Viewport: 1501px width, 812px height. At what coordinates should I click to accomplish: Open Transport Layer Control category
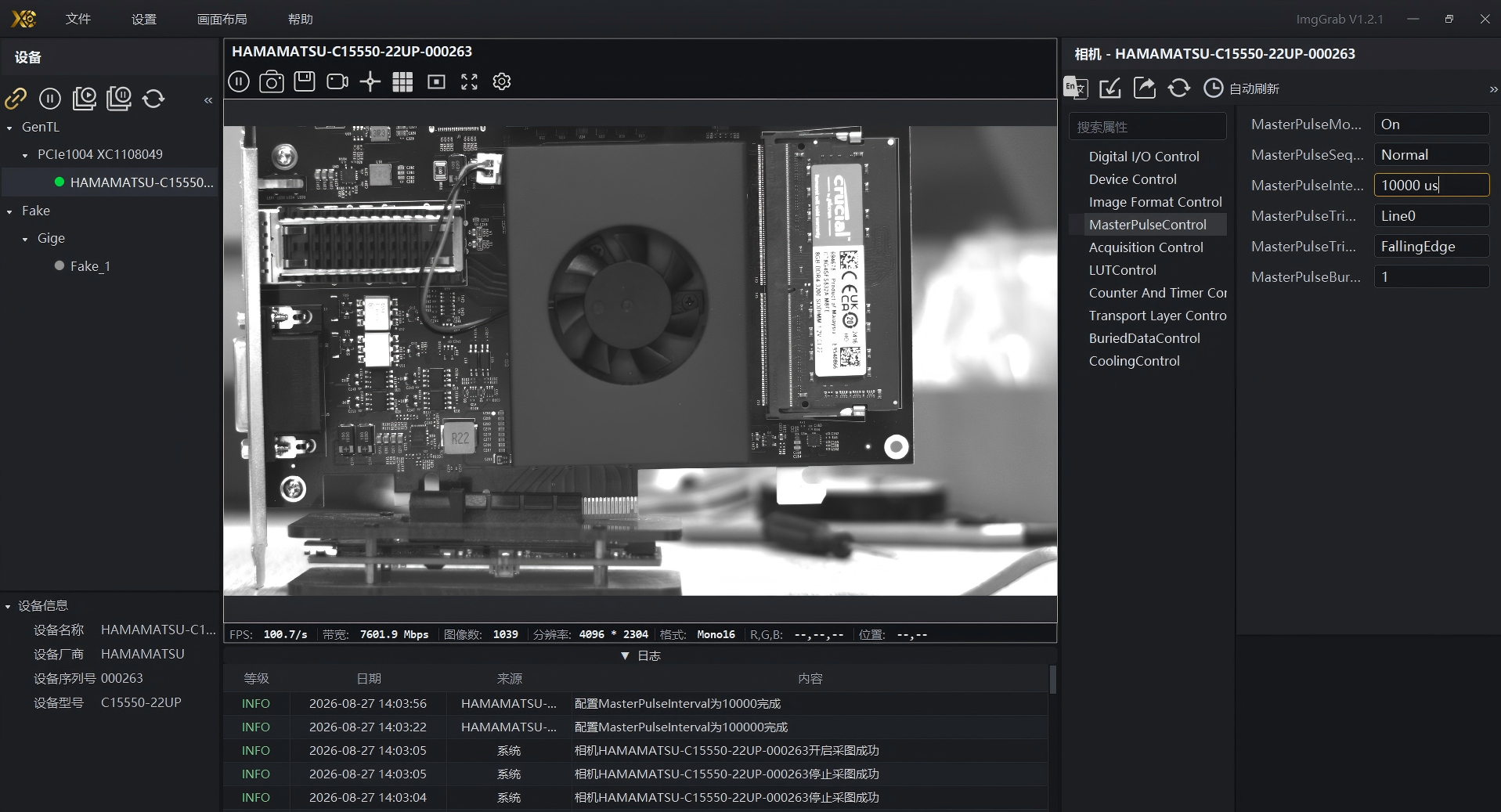pos(1157,316)
